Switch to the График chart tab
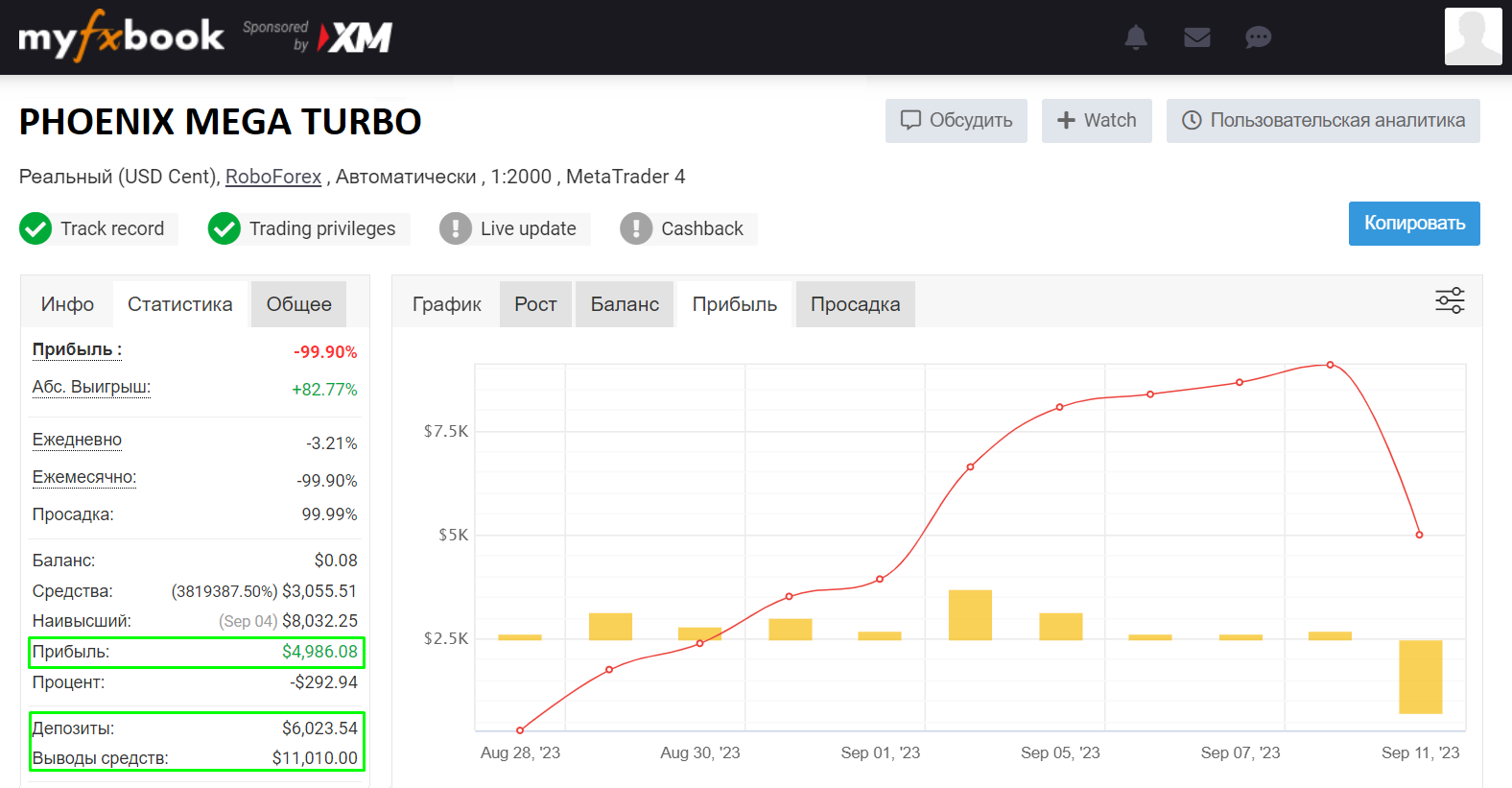Screen dimensions: 1512x788 click(x=447, y=304)
